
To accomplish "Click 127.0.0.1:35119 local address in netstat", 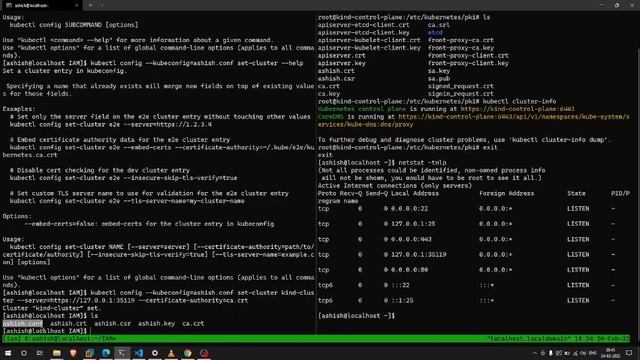I will coord(418,254).
